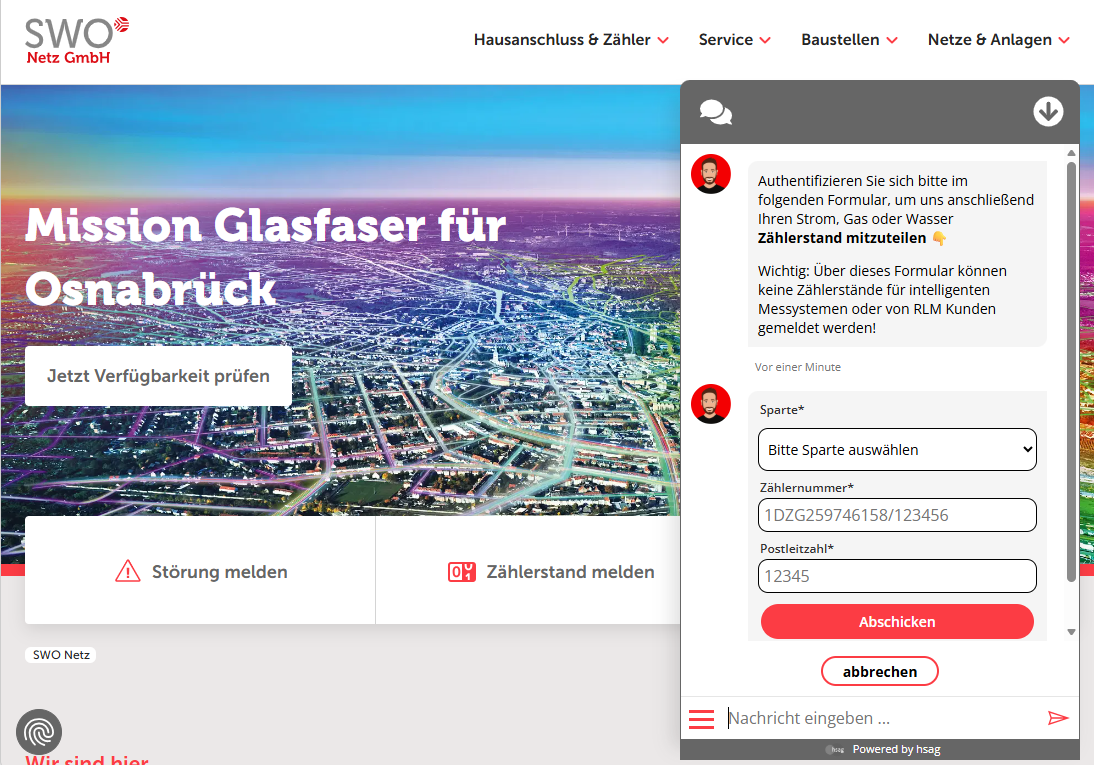Click the chat scrollbar down arrow
The height and width of the screenshot is (765, 1094).
[1072, 632]
